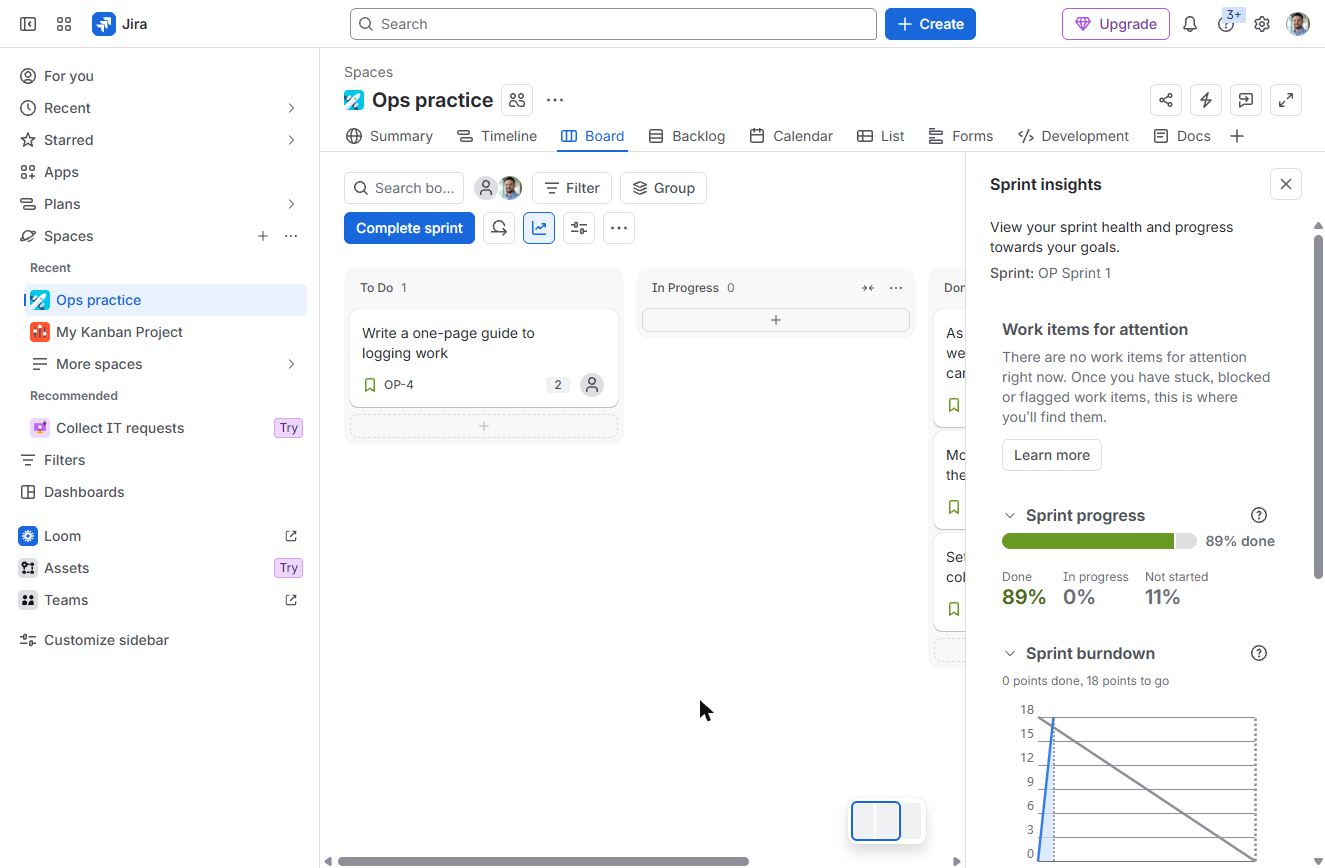
Task: Expand the Recent section chevron
Action: click(x=291, y=108)
